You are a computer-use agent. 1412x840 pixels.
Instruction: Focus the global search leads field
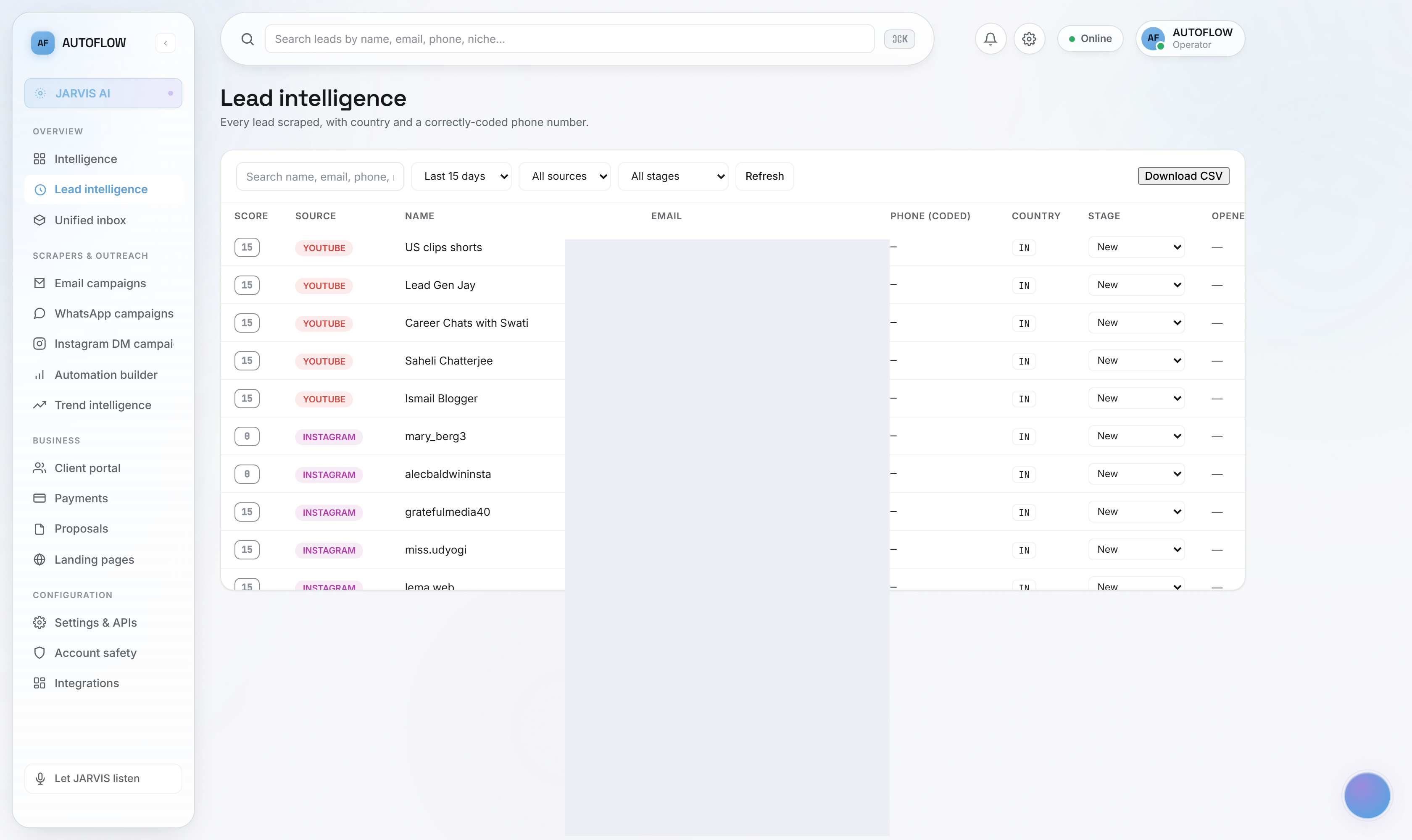(x=569, y=39)
